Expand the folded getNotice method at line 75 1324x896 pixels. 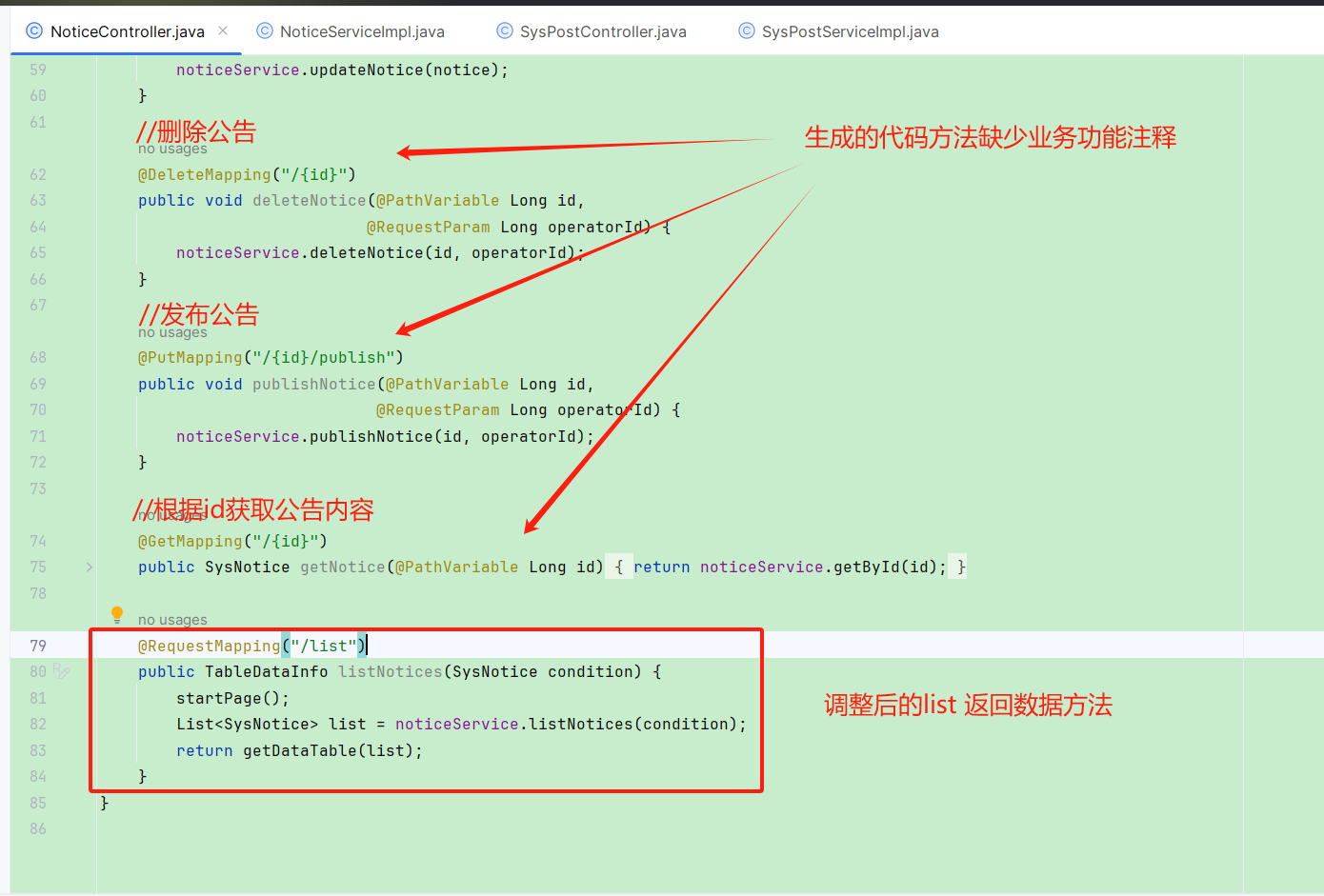[x=90, y=567]
